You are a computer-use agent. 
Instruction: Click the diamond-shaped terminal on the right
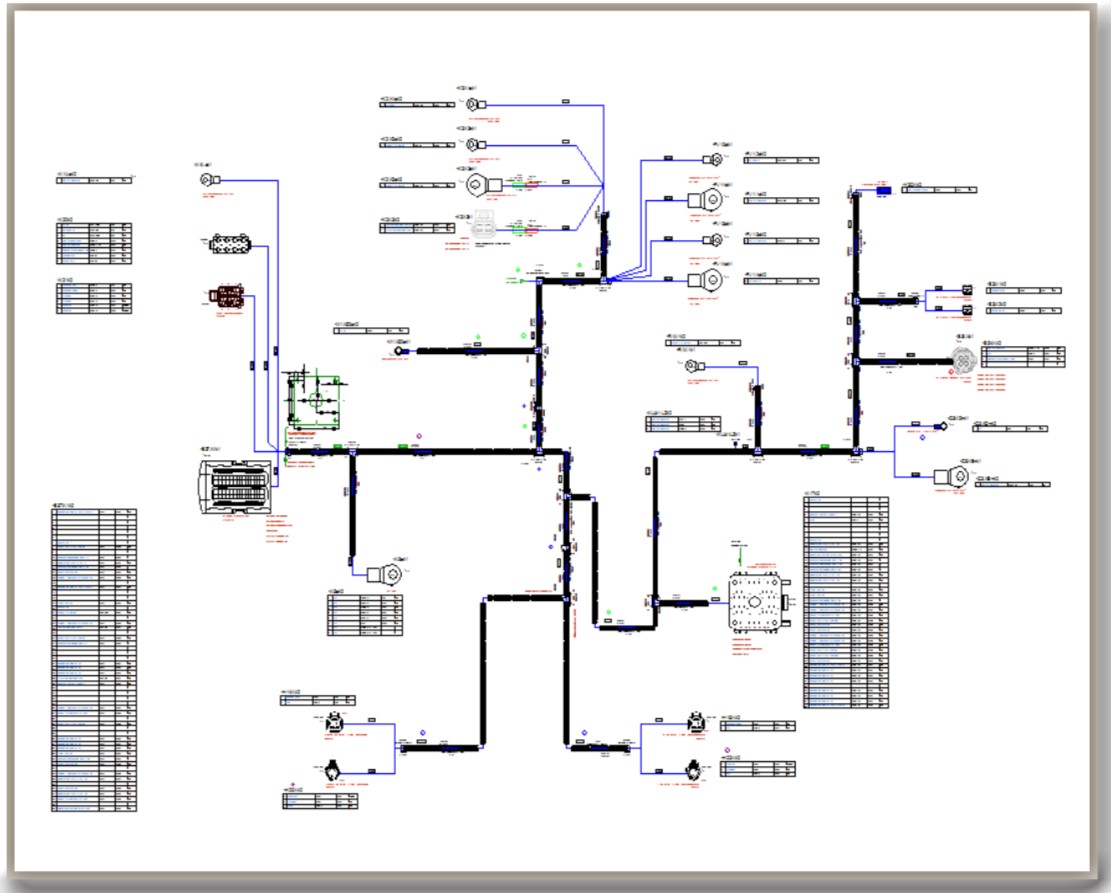click(940, 426)
